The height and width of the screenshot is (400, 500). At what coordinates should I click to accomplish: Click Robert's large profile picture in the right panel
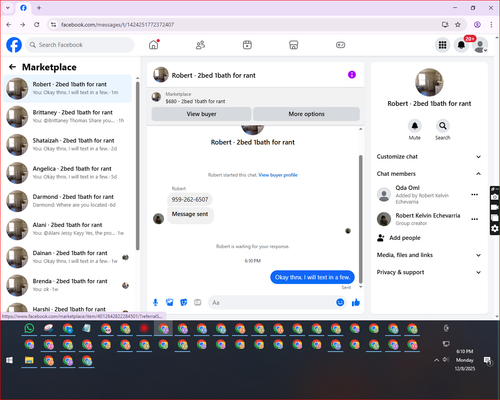click(x=429, y=82)
